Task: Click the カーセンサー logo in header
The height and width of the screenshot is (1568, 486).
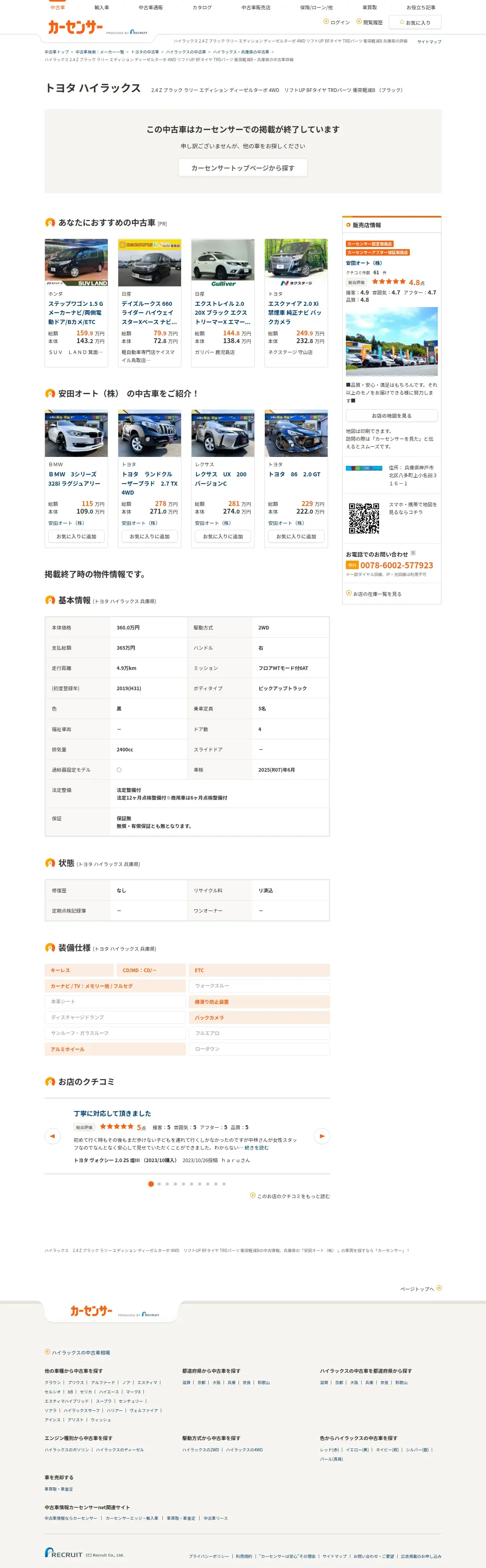Action: point(75,28)
